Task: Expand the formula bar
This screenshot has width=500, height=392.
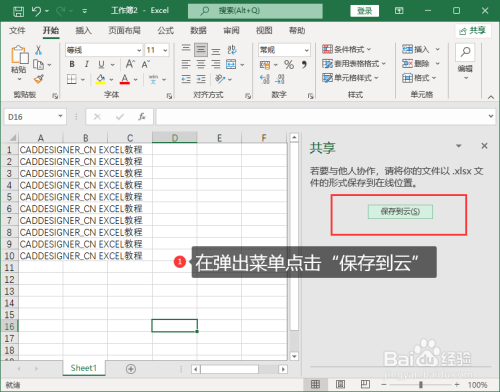Action: tap(491, 116)
